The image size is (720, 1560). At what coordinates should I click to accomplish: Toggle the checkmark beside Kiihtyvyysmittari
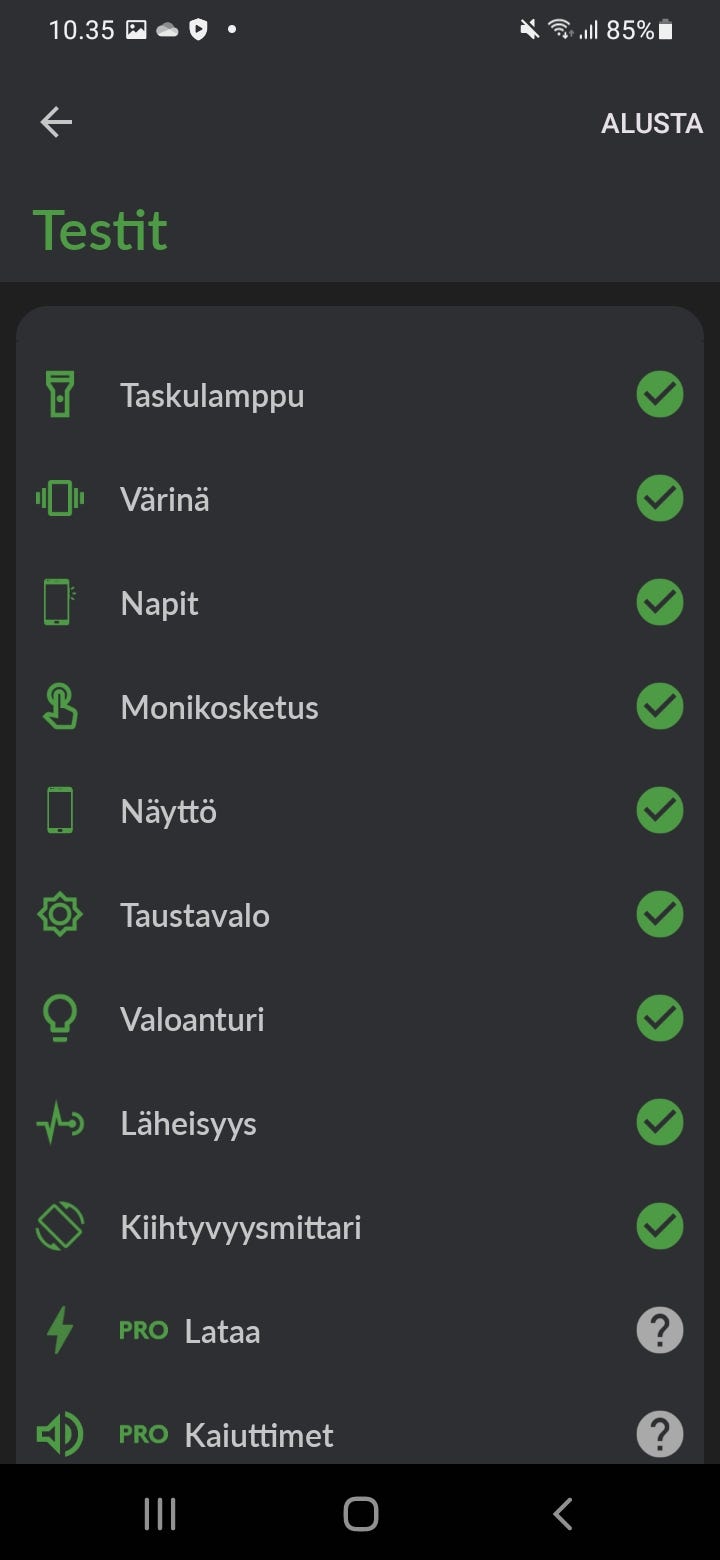click(659, 1226)
